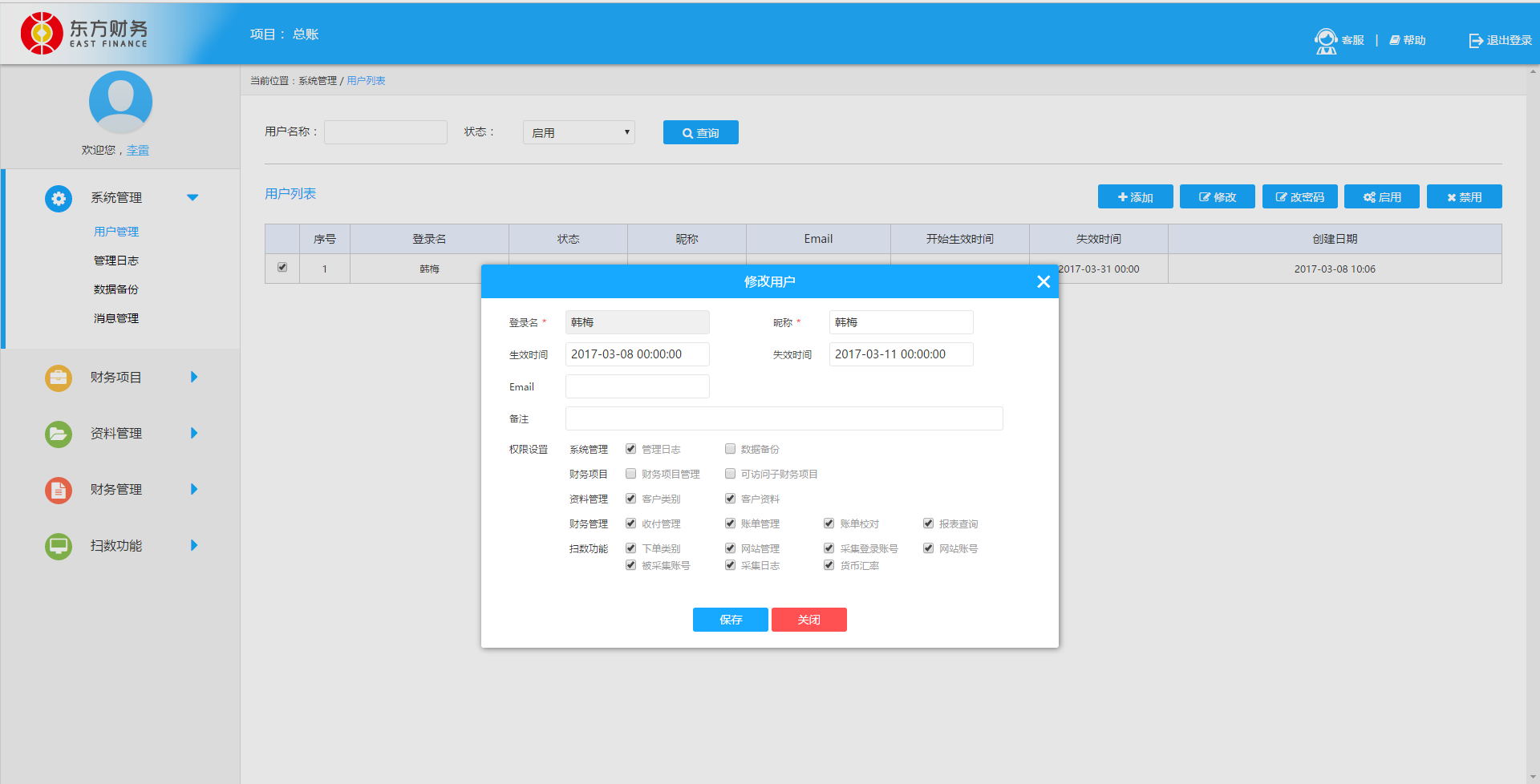Click the 系统管理 gear icon

click(x=59, y=198)
